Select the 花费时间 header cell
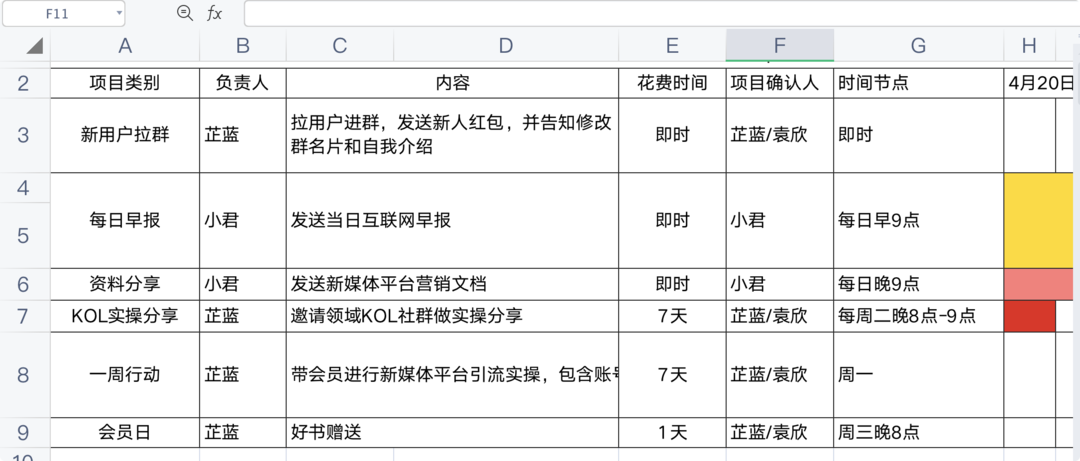1080x461 pixels. (672, 83)
